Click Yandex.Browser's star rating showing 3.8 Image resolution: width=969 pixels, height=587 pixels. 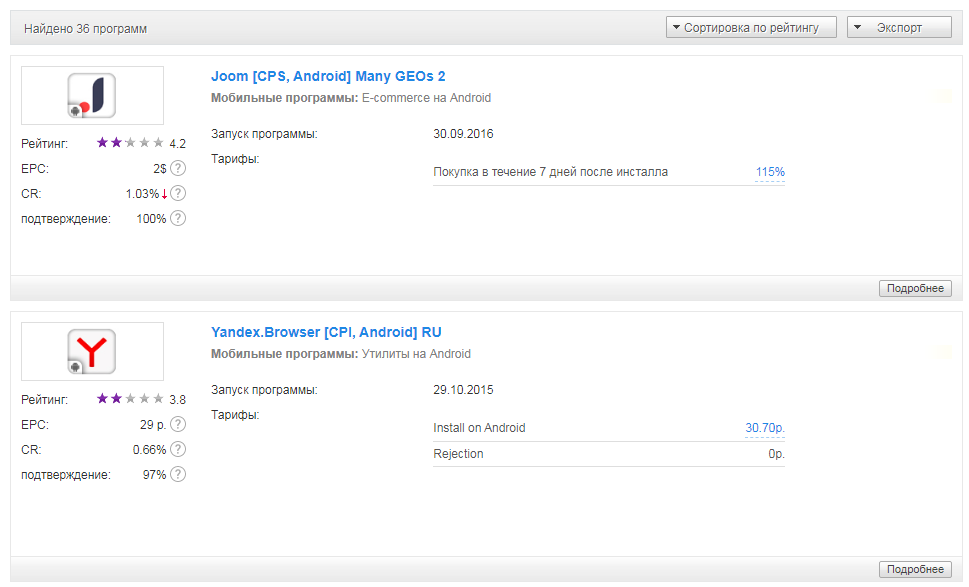coord(130,399)
